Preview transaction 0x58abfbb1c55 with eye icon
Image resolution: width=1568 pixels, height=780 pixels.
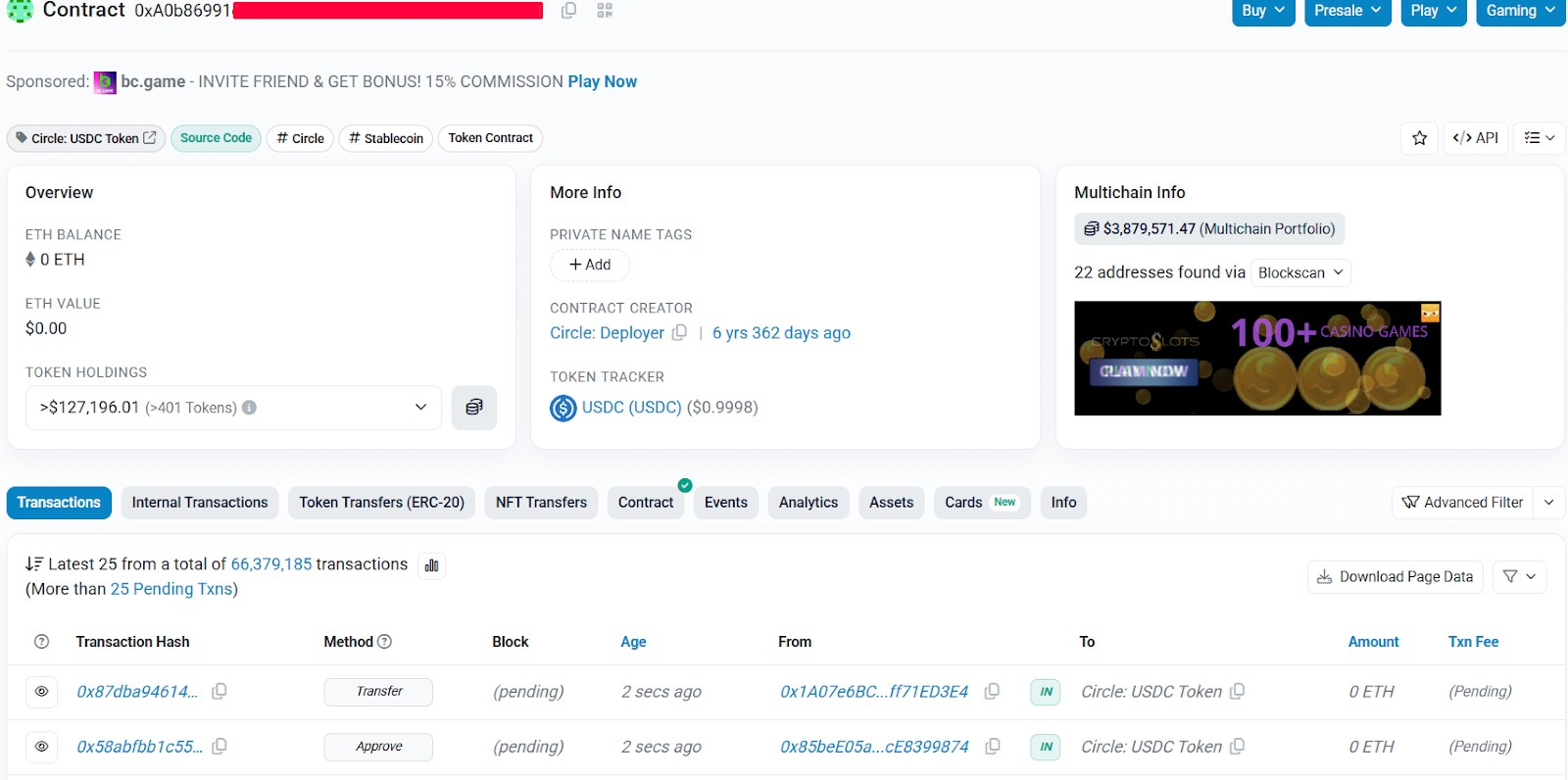(42, 747)
